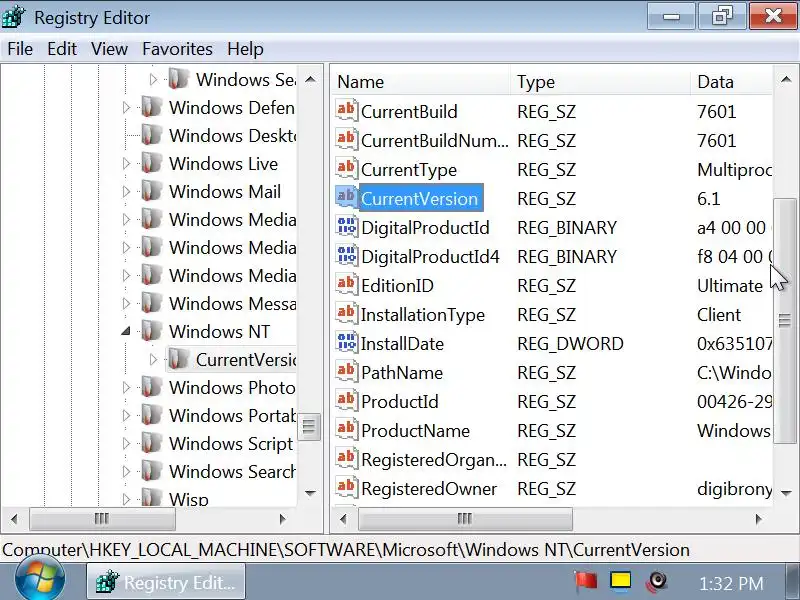Click tree pane horizontal scroll right arrow
The width and height of the screenshot is (800, 600).
(x=282, y=519)
